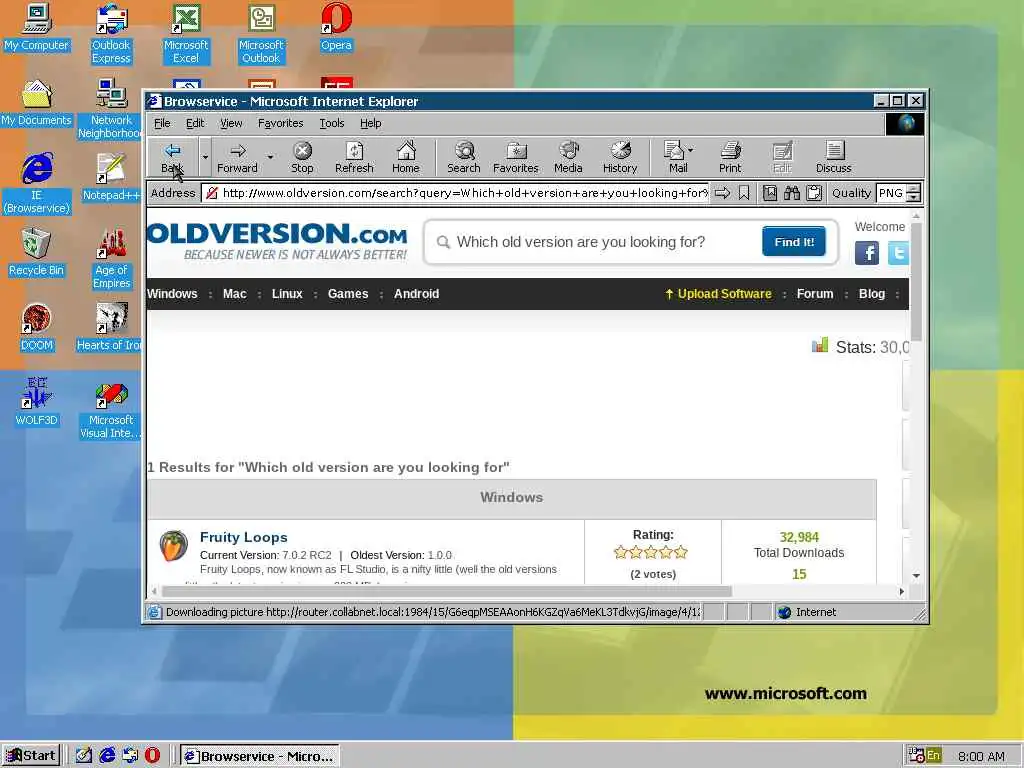The height and width of the screenshot is (768, 1024).
Task: Open the Fruity Loops result link
Action: pyautogui.click(x=244, y=537)
